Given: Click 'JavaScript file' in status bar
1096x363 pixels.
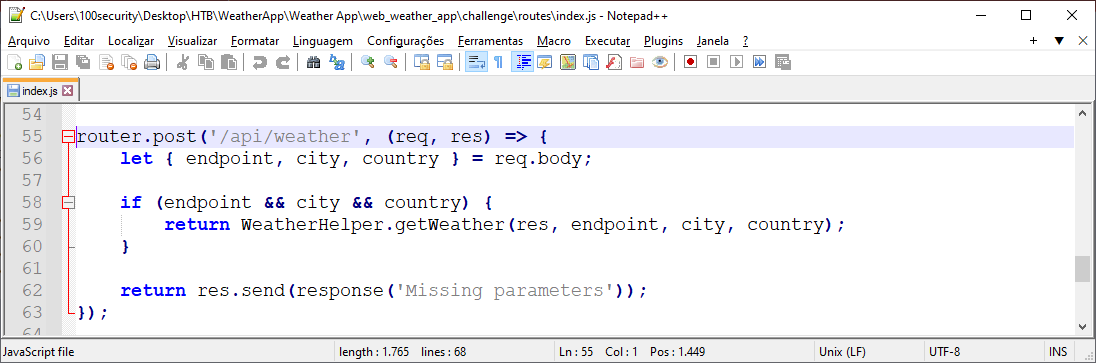Looking at the screenshot, I should tap(39, 352).
